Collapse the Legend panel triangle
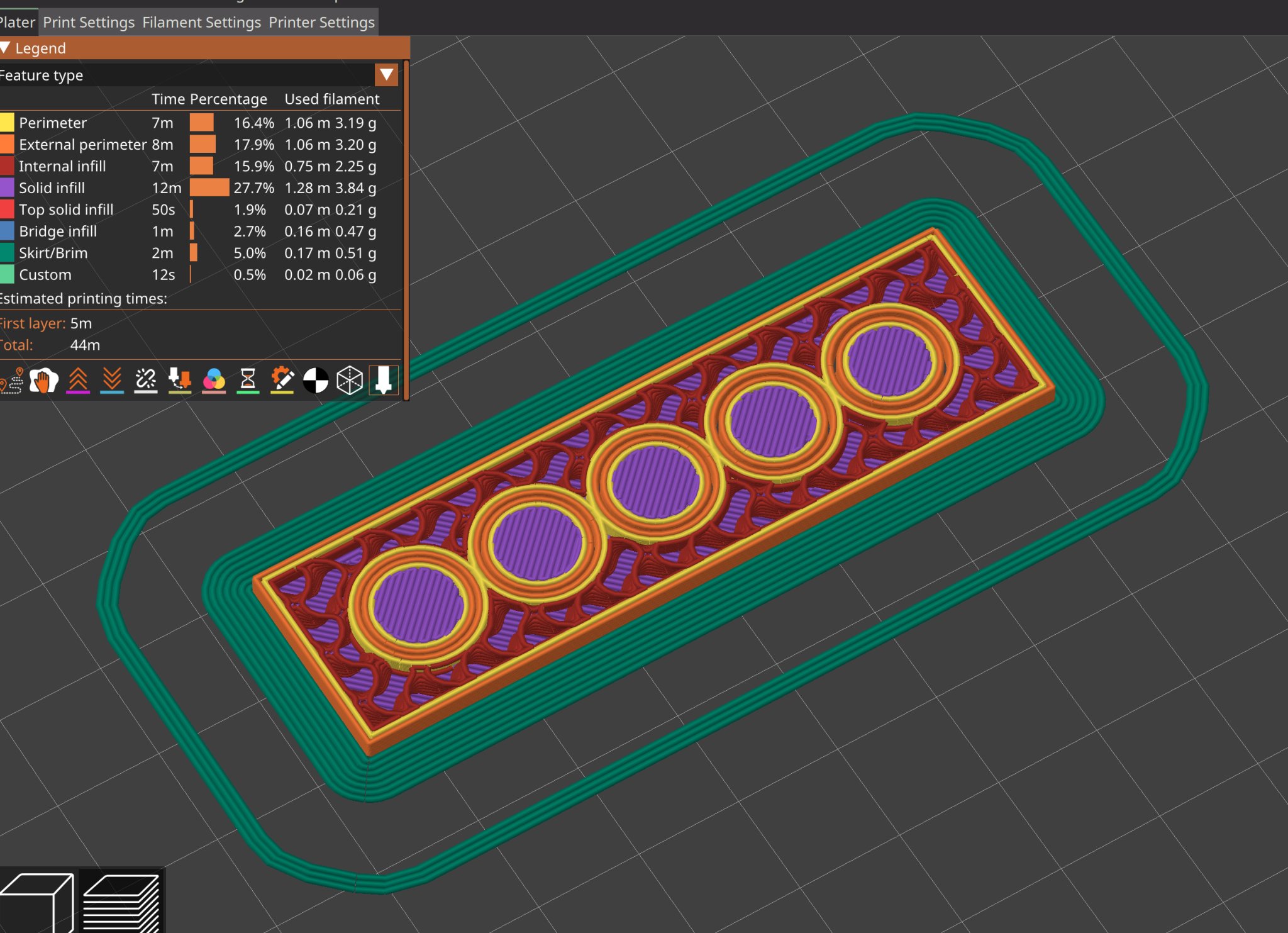 point(5,48)
